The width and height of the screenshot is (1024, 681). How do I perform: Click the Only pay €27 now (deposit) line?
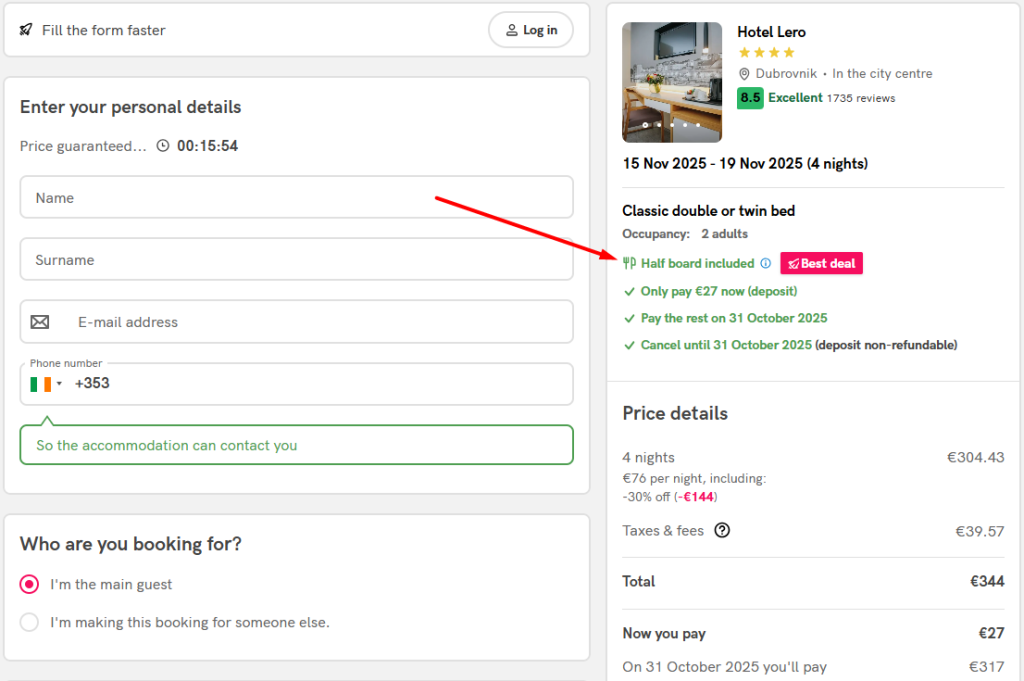(x=718, y=291)
